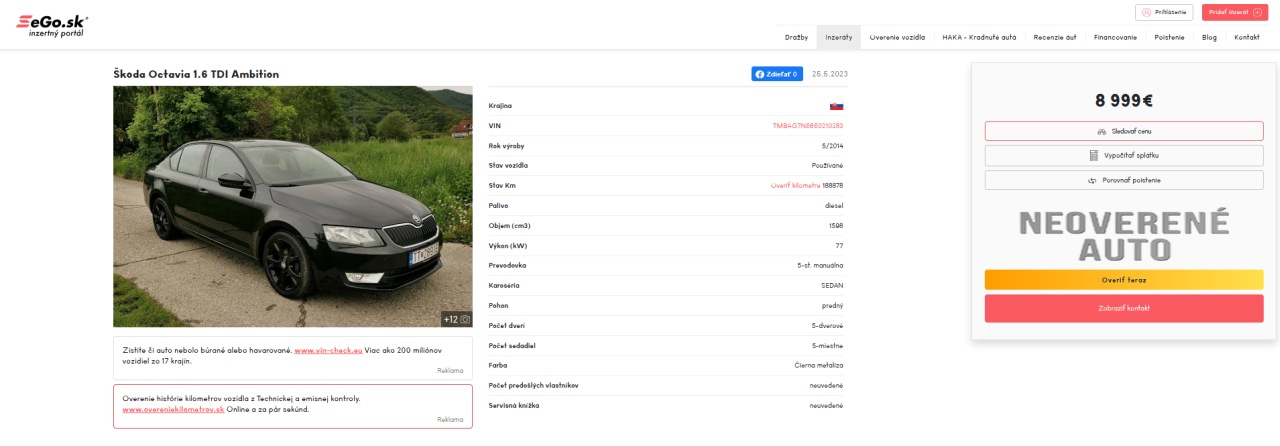Open the Financovanie menu item
1280x446 pixels.
click(x=1115, y=37)
